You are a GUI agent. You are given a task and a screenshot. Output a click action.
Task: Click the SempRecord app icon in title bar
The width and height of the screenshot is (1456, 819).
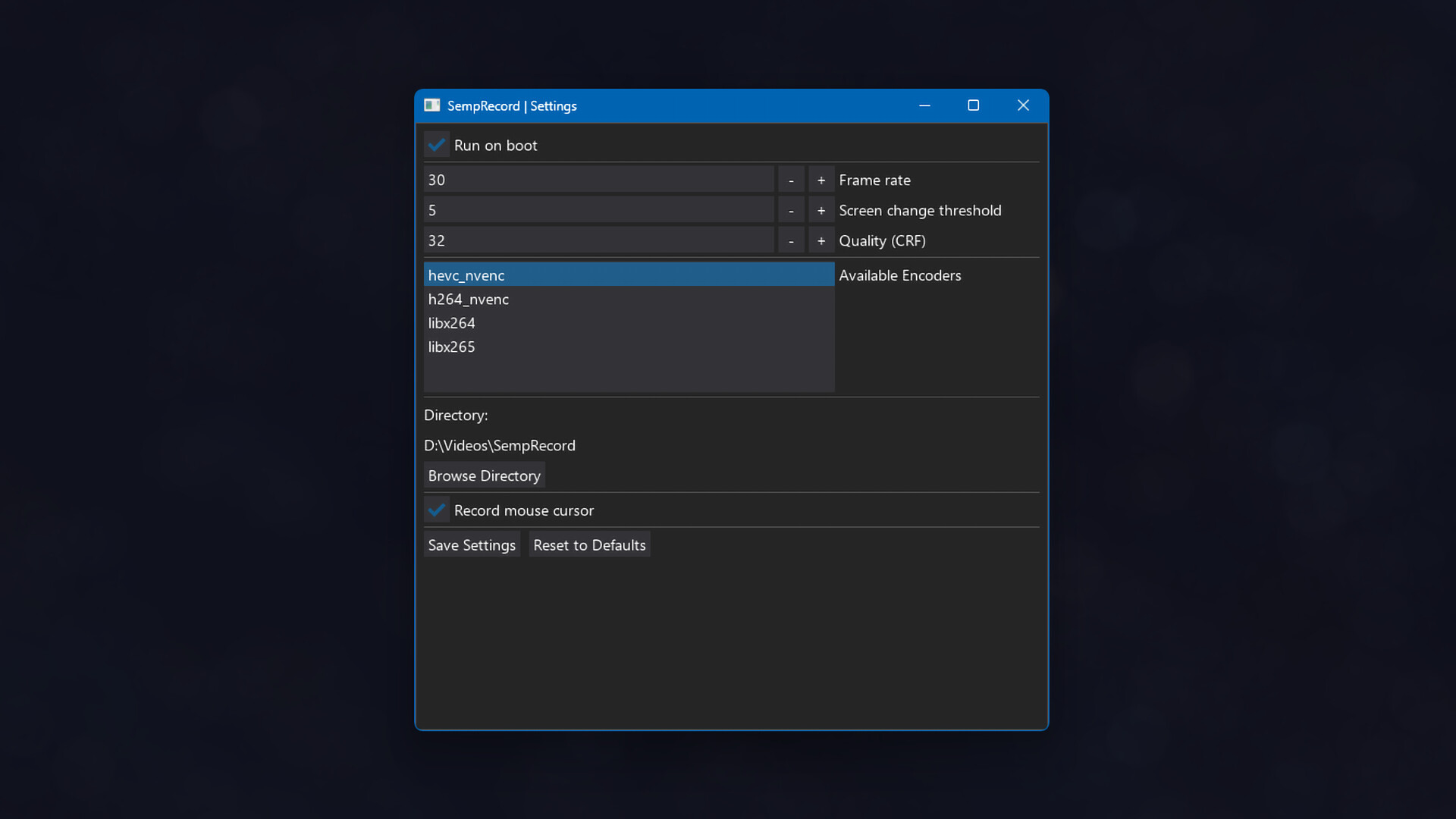pyautogui.click(x=432, y=105)
